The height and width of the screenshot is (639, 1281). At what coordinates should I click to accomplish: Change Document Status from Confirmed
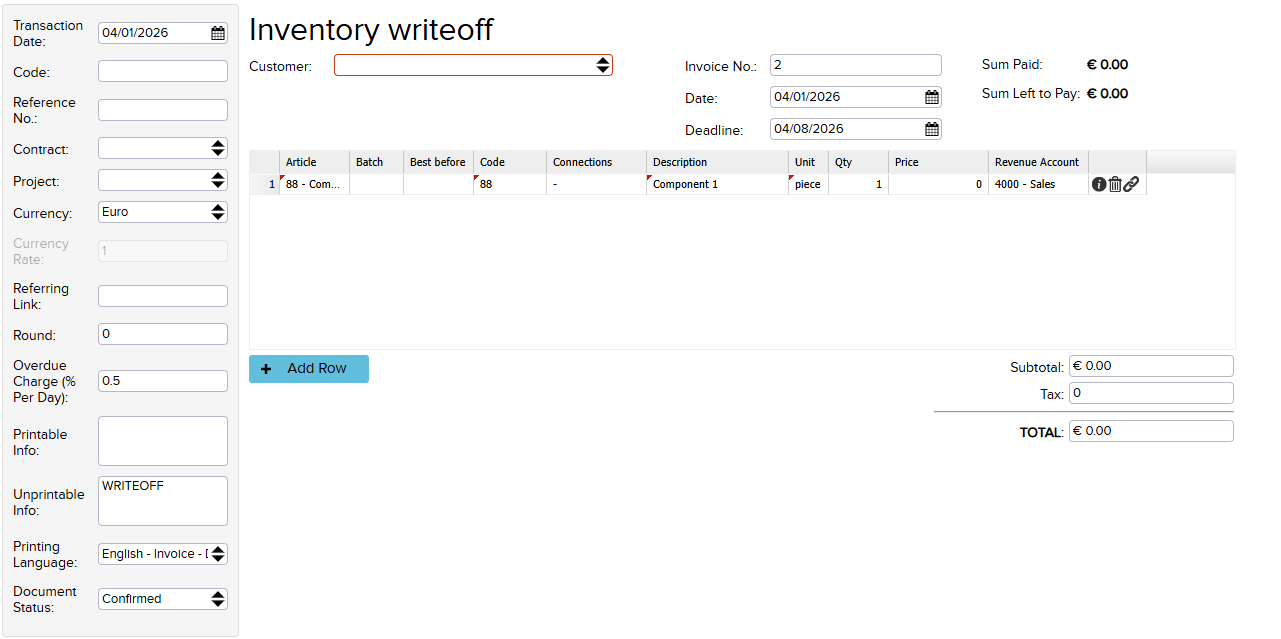[218, 599]
